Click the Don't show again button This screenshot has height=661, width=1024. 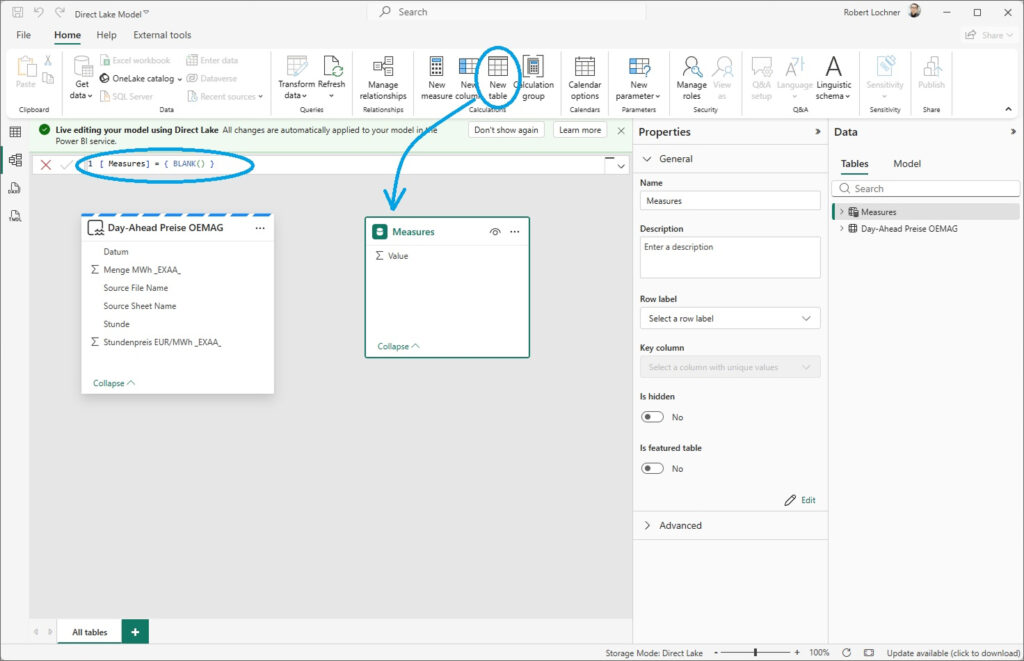(x=506, y=130)
